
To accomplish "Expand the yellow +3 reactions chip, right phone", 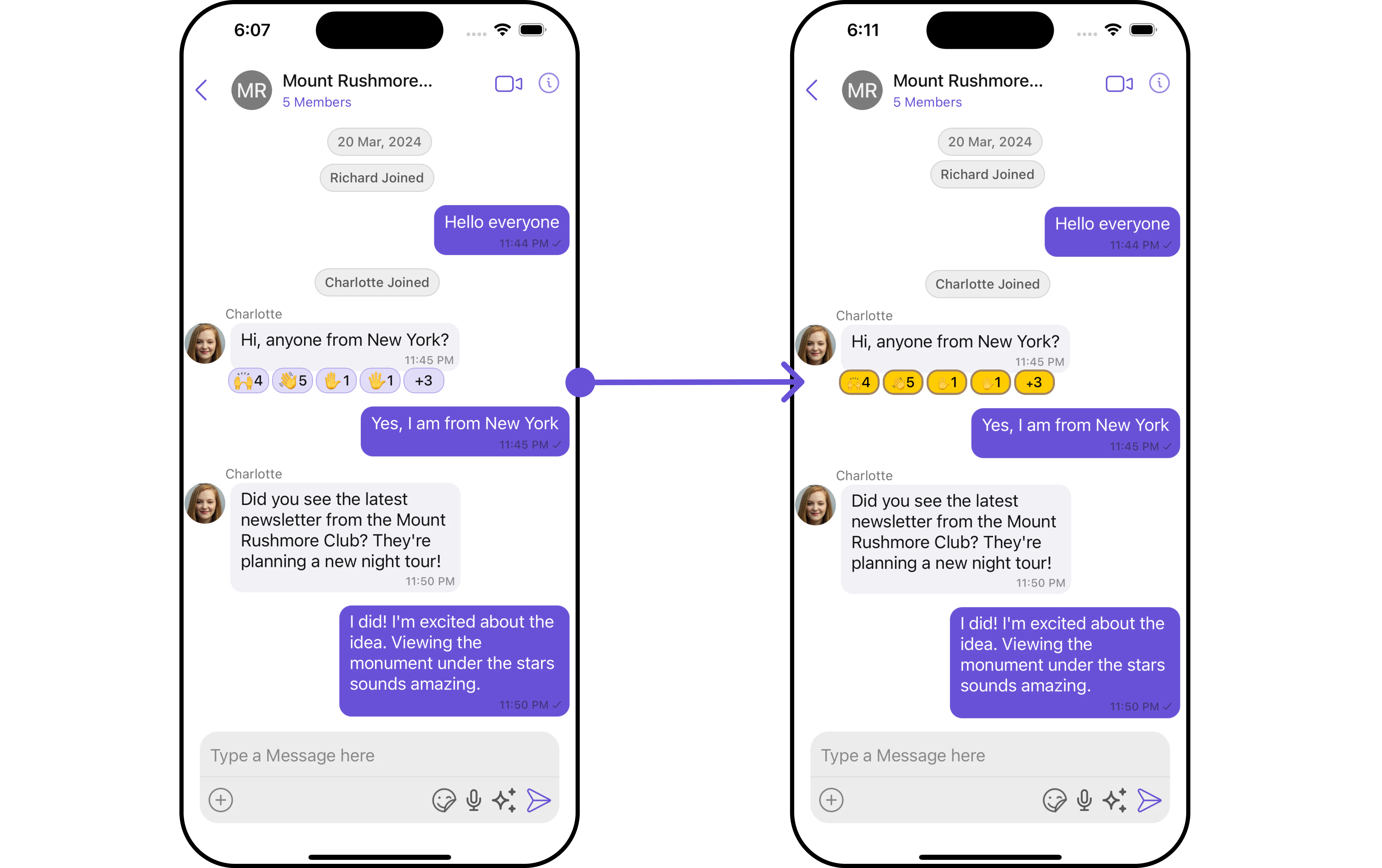I will pos(1034,382).
